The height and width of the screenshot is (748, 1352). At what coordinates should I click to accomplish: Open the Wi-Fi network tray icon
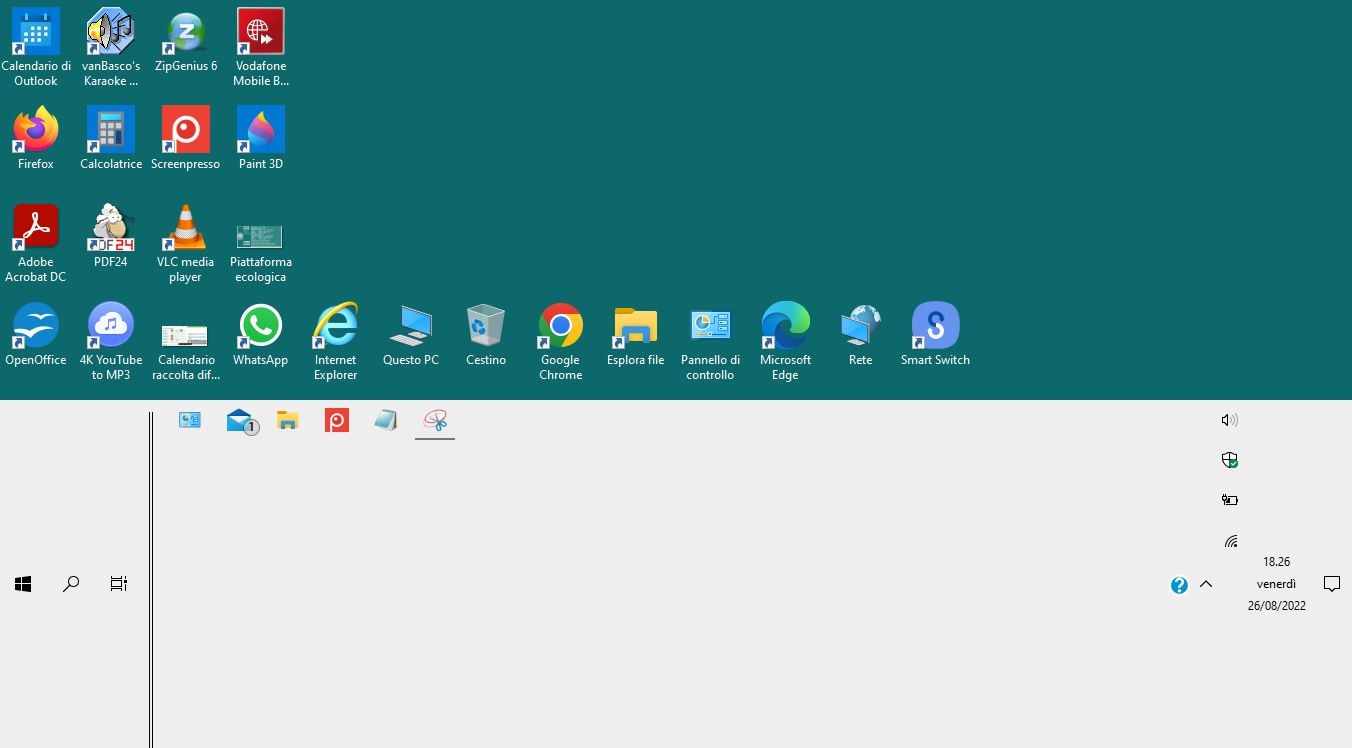[x=1230, y=541]
